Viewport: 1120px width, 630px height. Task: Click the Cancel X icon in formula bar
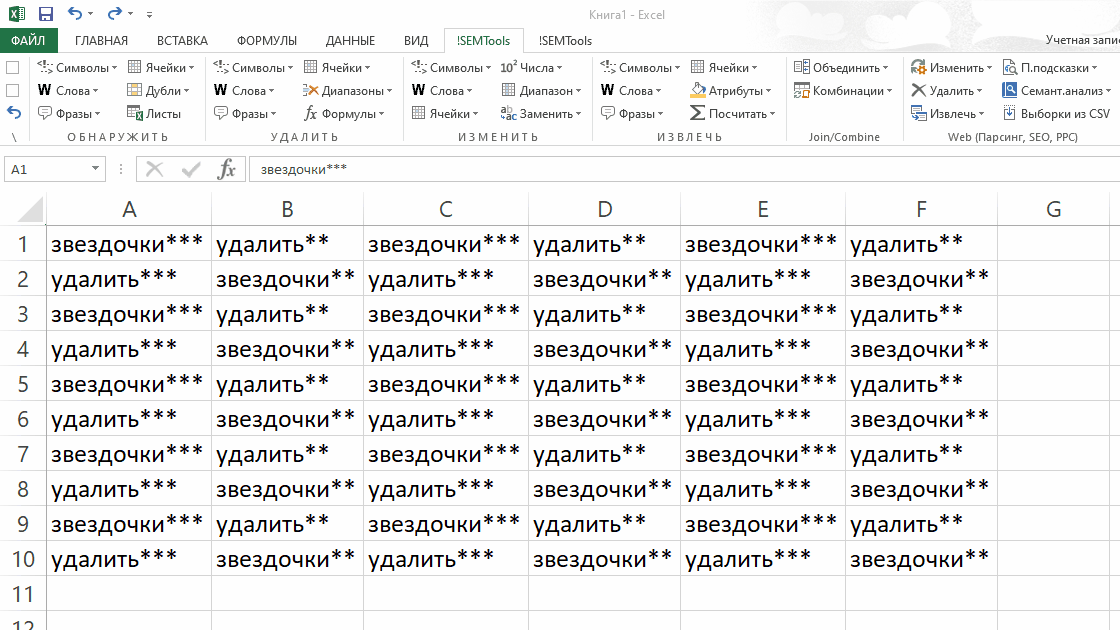pos(154,169)
